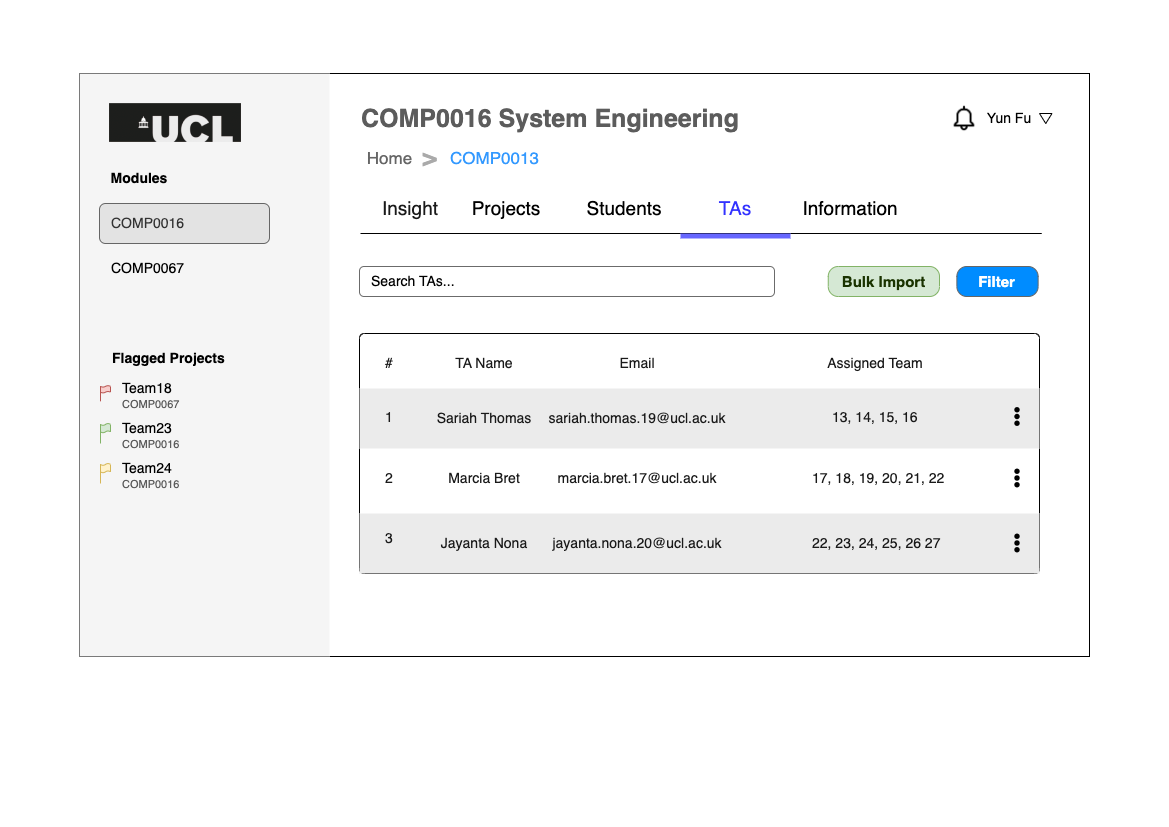This screenshot has height=827, width=1169.
Task: Focus the Search TAs field
Action: tap(567, 282)
